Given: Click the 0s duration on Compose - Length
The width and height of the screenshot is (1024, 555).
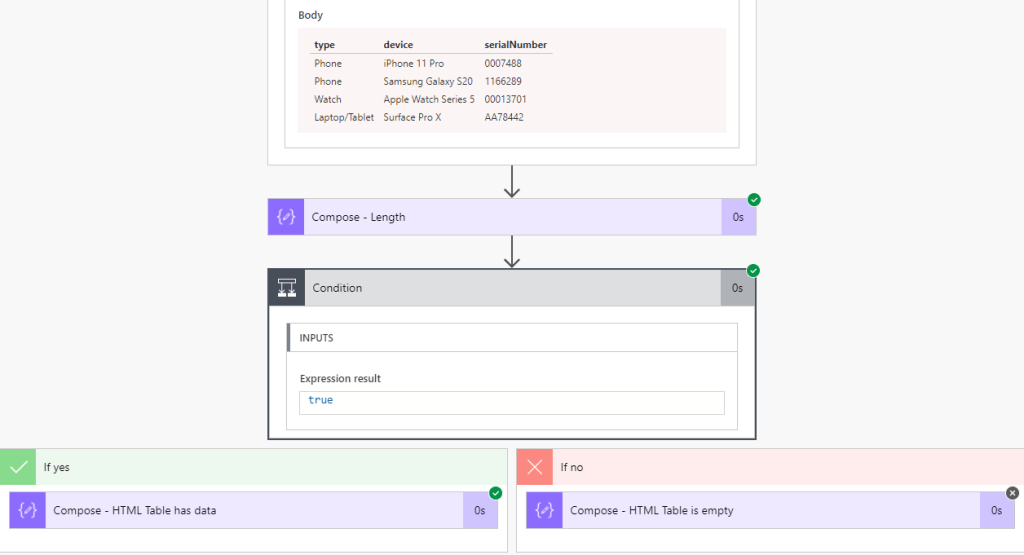Looking at the screenshot, I should click(738, 217).
